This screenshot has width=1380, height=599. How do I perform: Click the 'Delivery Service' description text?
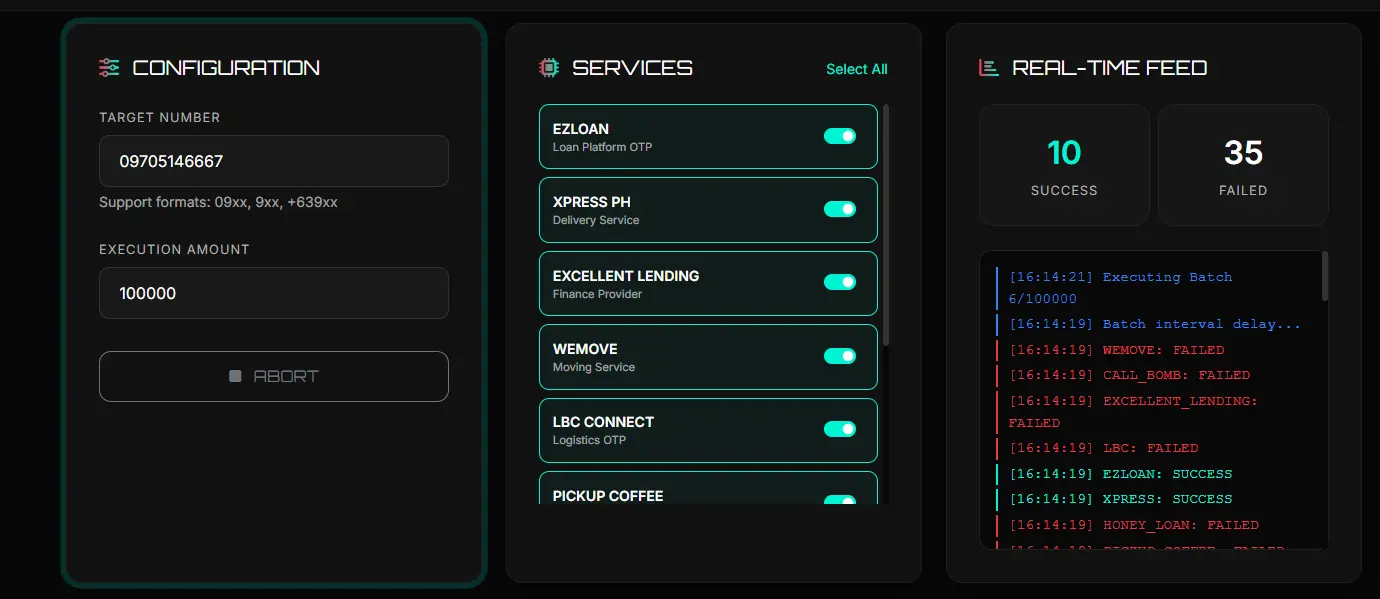coord(596,220)
